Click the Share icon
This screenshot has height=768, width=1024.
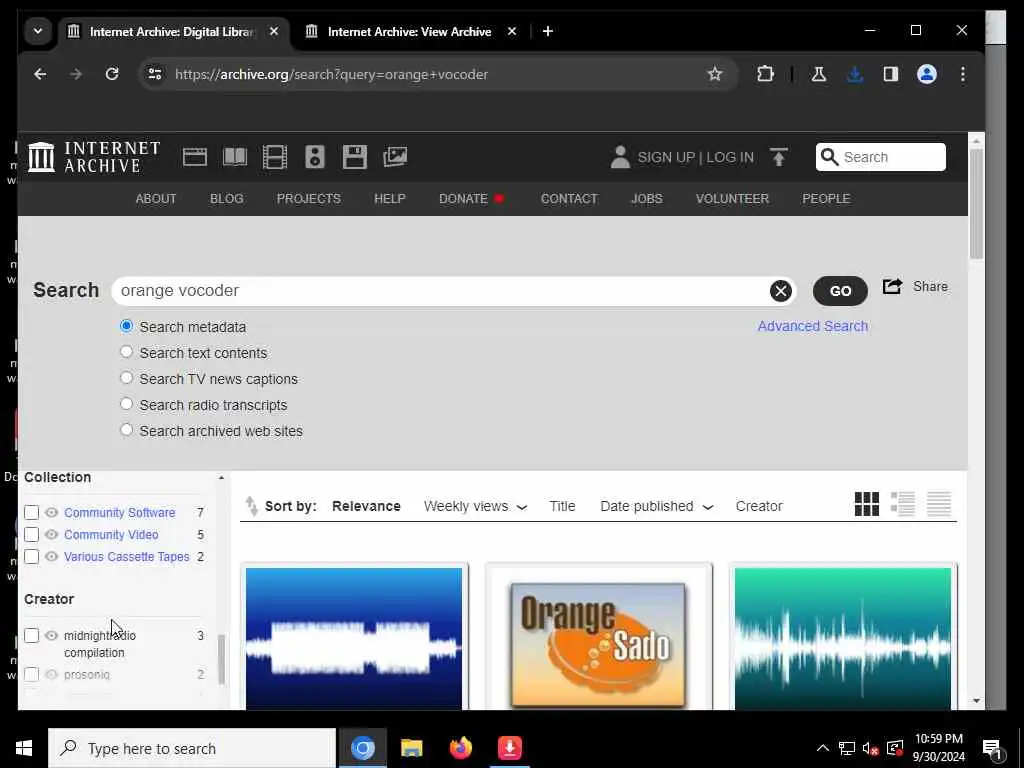coord(892,286)
